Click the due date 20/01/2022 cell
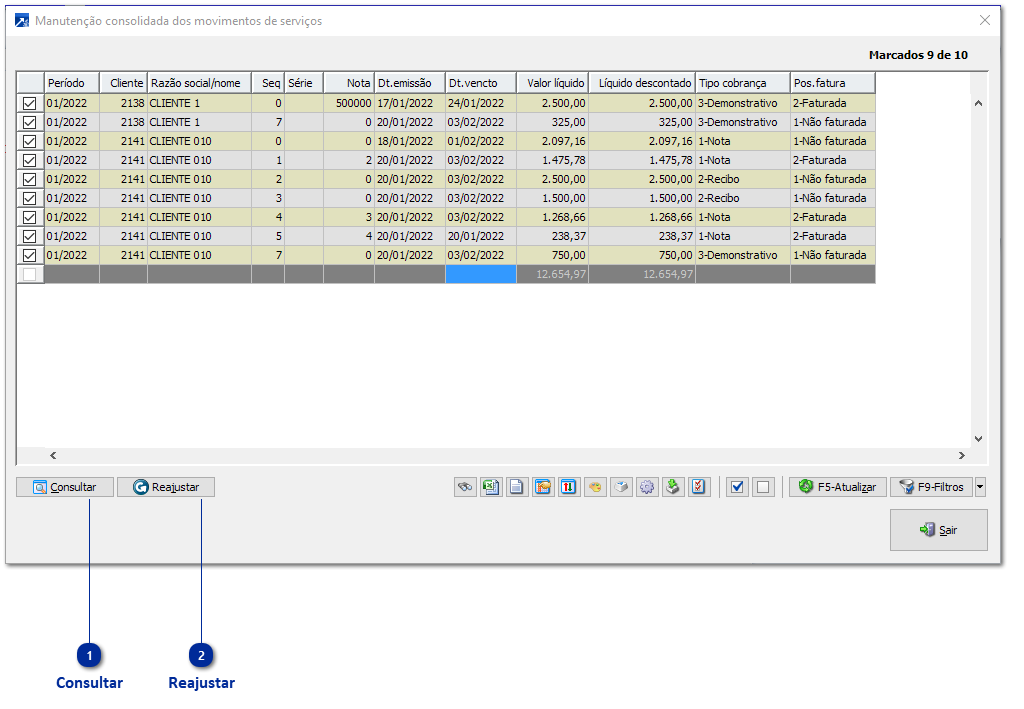The image size is (1024, 709). tap(481, 236)
